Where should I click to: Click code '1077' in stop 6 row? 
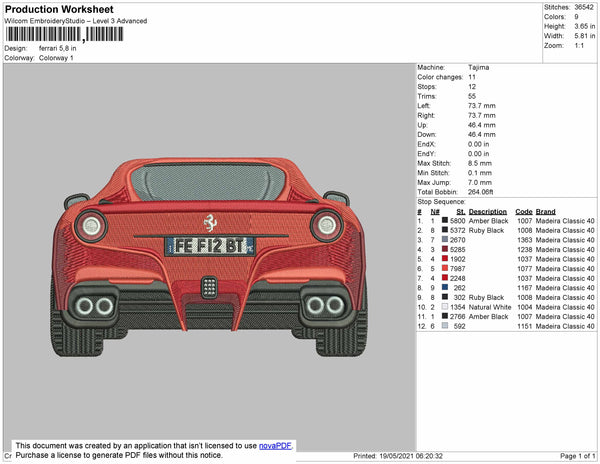[525, 269]
